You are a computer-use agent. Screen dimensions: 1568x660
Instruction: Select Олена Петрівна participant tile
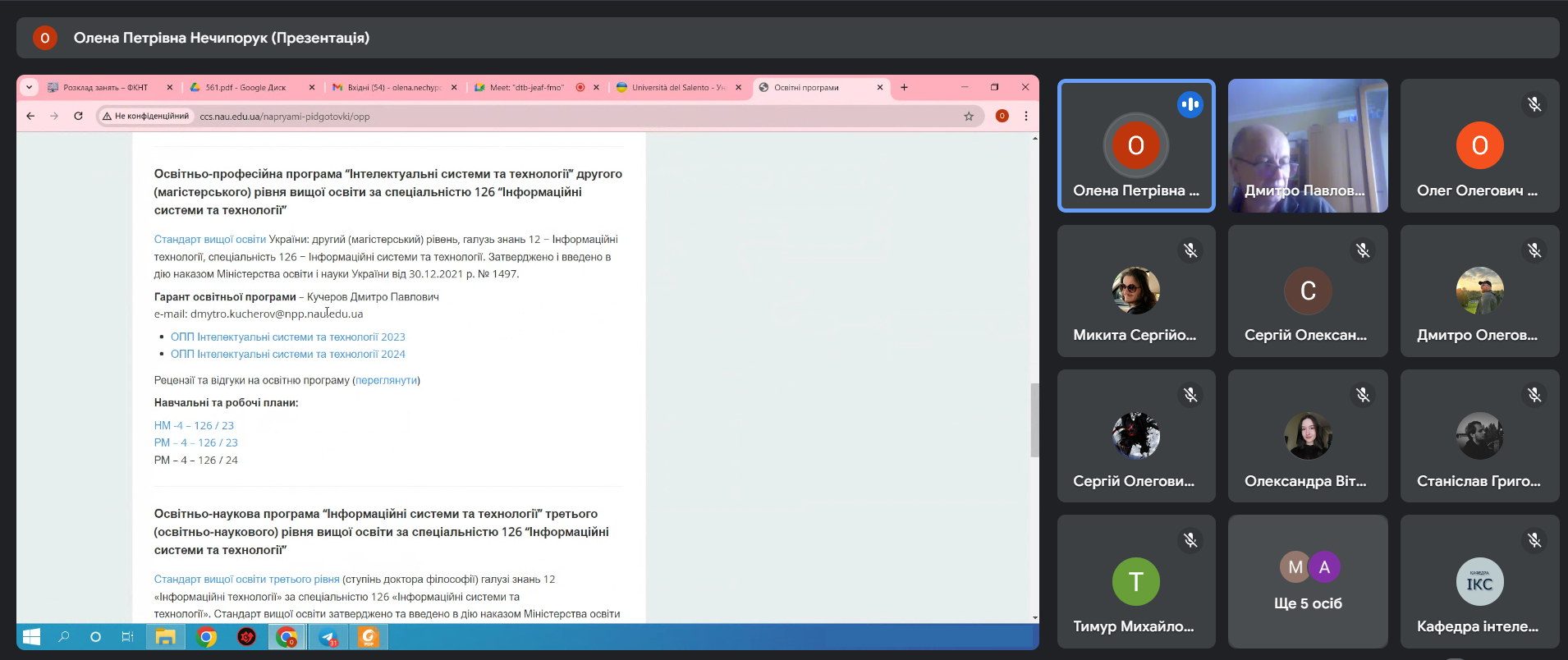tap(1136, 146)
